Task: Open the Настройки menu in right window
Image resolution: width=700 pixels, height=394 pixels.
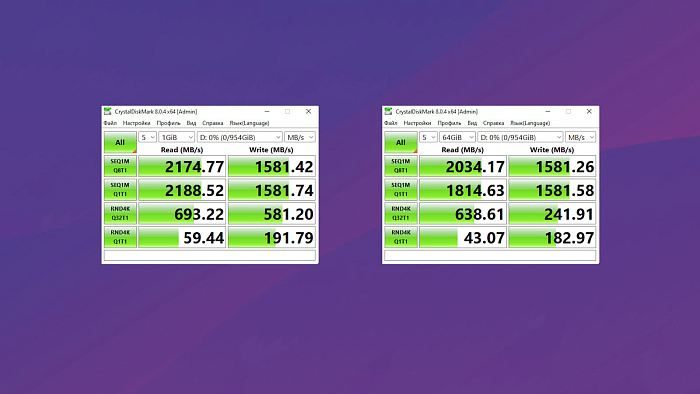Action: (417, 123)
